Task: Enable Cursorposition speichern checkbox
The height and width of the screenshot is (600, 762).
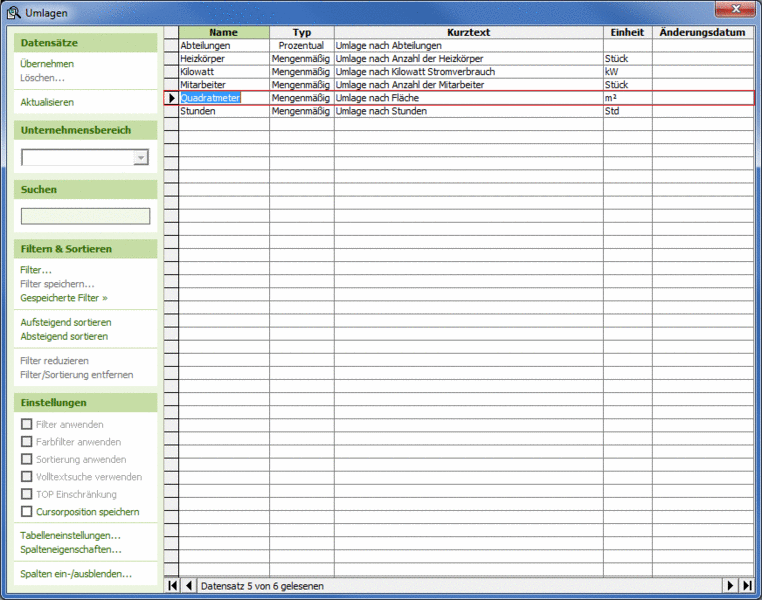Action: click(x=27, y=512)
